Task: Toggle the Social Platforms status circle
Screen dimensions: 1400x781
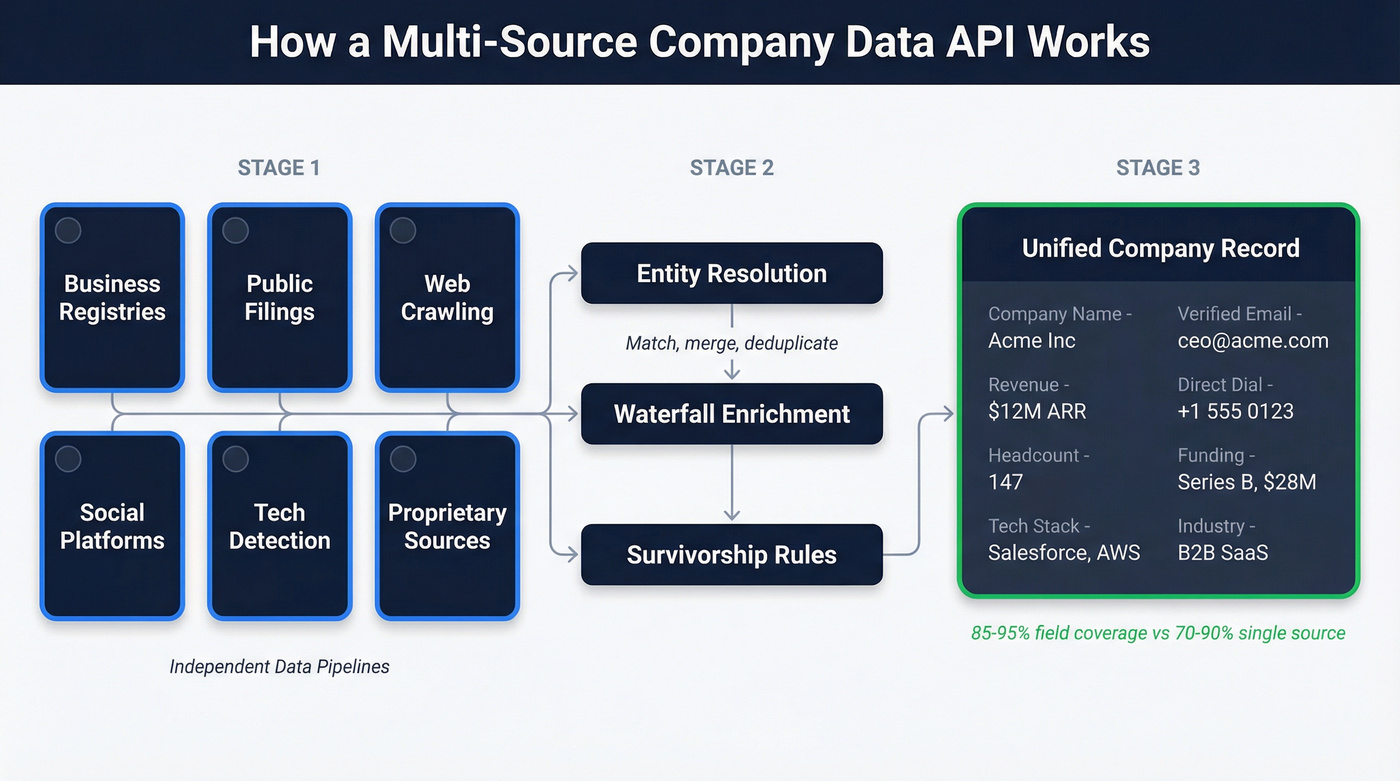Action: click(67, 459)
